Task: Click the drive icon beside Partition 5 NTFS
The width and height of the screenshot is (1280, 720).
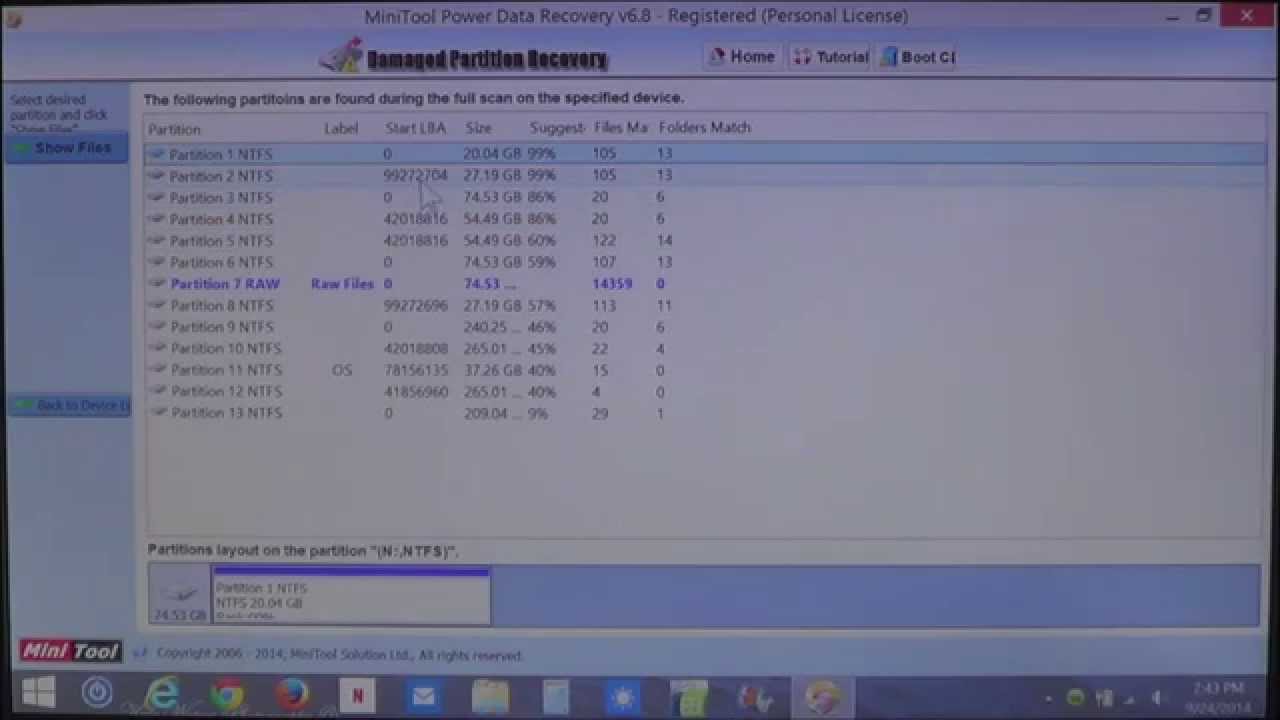Action: [157, 241]
